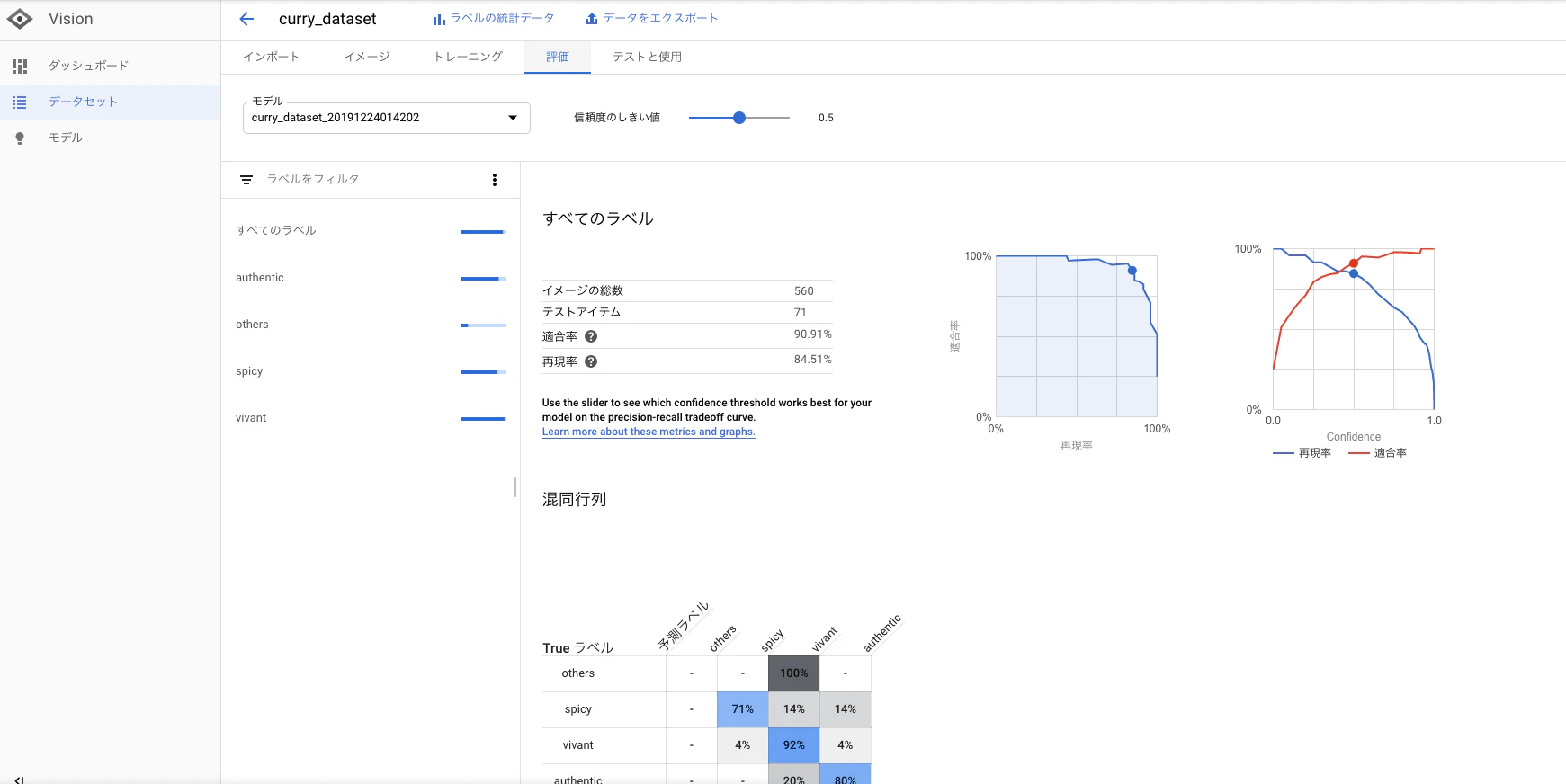Open ラベルの統計データ
1566x784 pixels.
493,18
